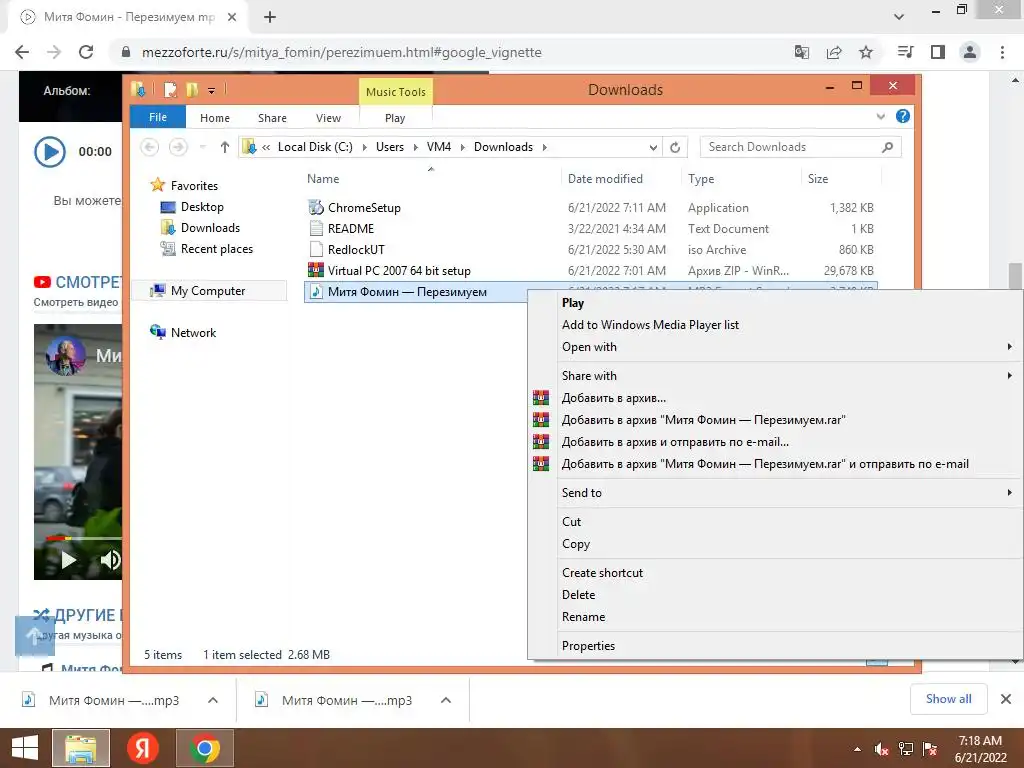Close the Митя Фомин browser tab
Viewport: 1024px width, 768px height.
pyautogui.click(x=232, y=18)
